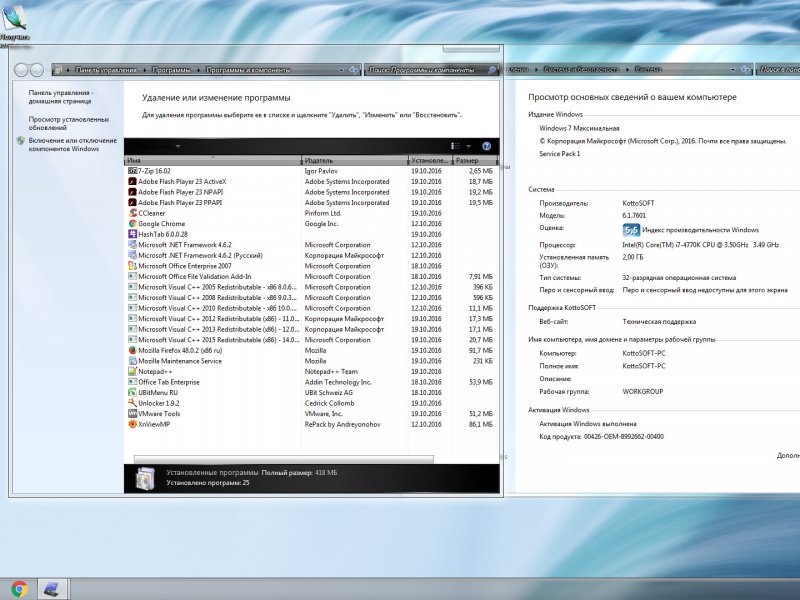Select Microsoft Visual C++ 2015 Redistributable row
The height and width of the screenshot is (600, 800).
(311, 340)
